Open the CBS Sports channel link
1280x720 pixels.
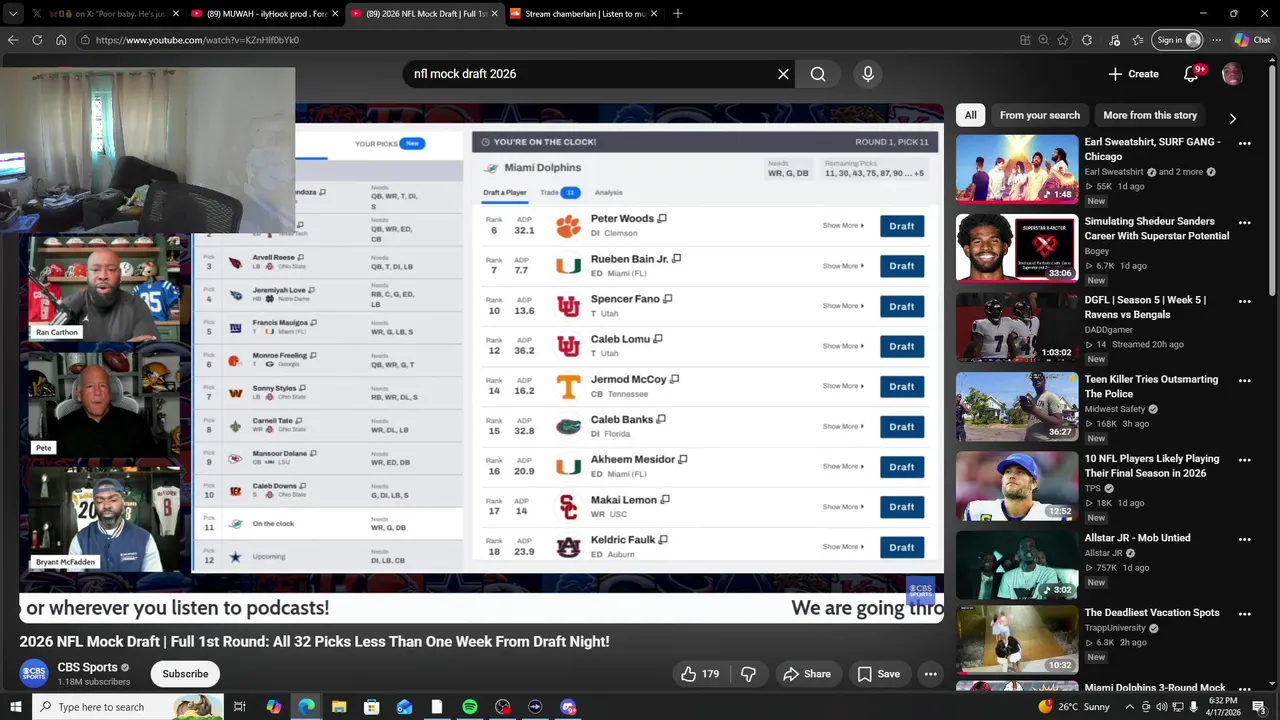click(x=87, y=667)
